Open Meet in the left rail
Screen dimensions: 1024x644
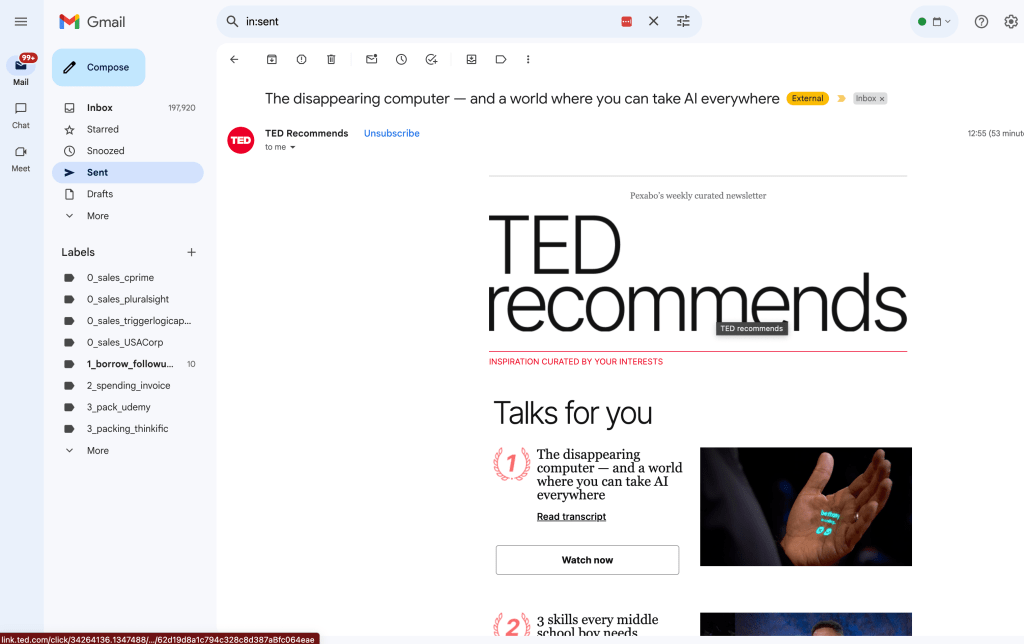(x=21, y=158)
